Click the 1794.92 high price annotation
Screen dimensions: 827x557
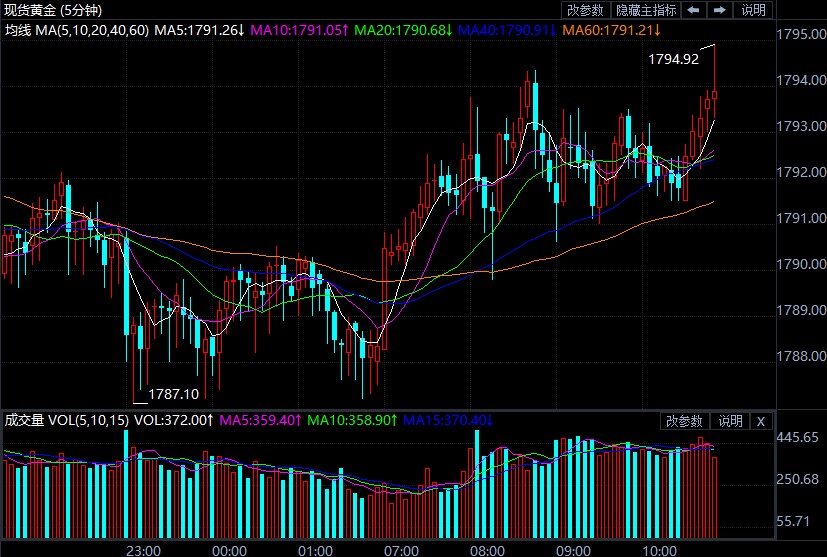tap(673, 59)
